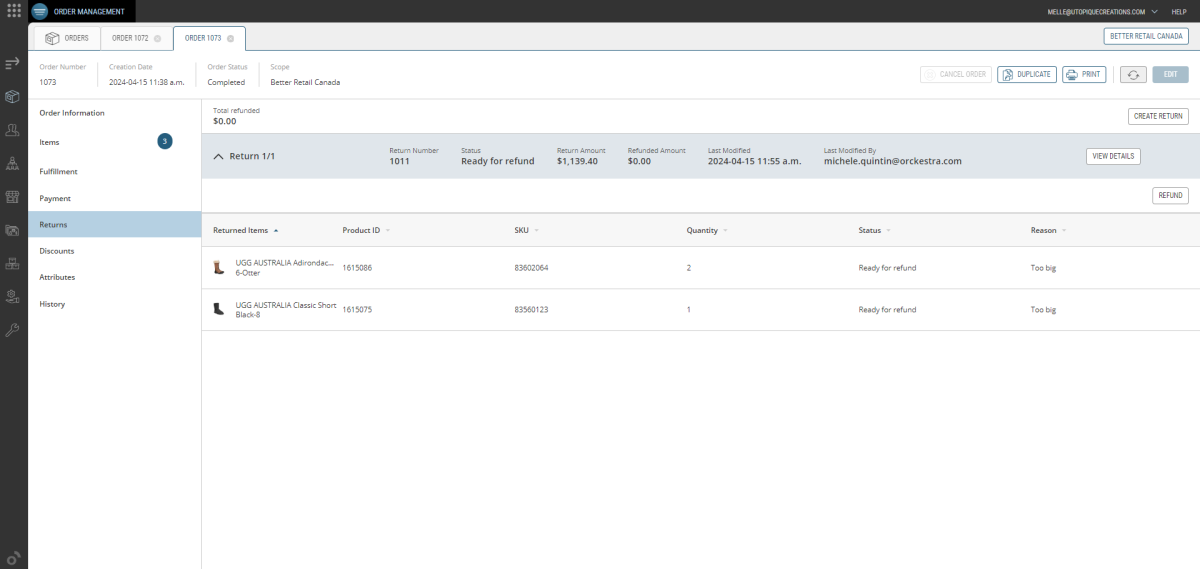
Task: Click the UGG Classic Short boot thumbnail
Action: coord(219,309)
